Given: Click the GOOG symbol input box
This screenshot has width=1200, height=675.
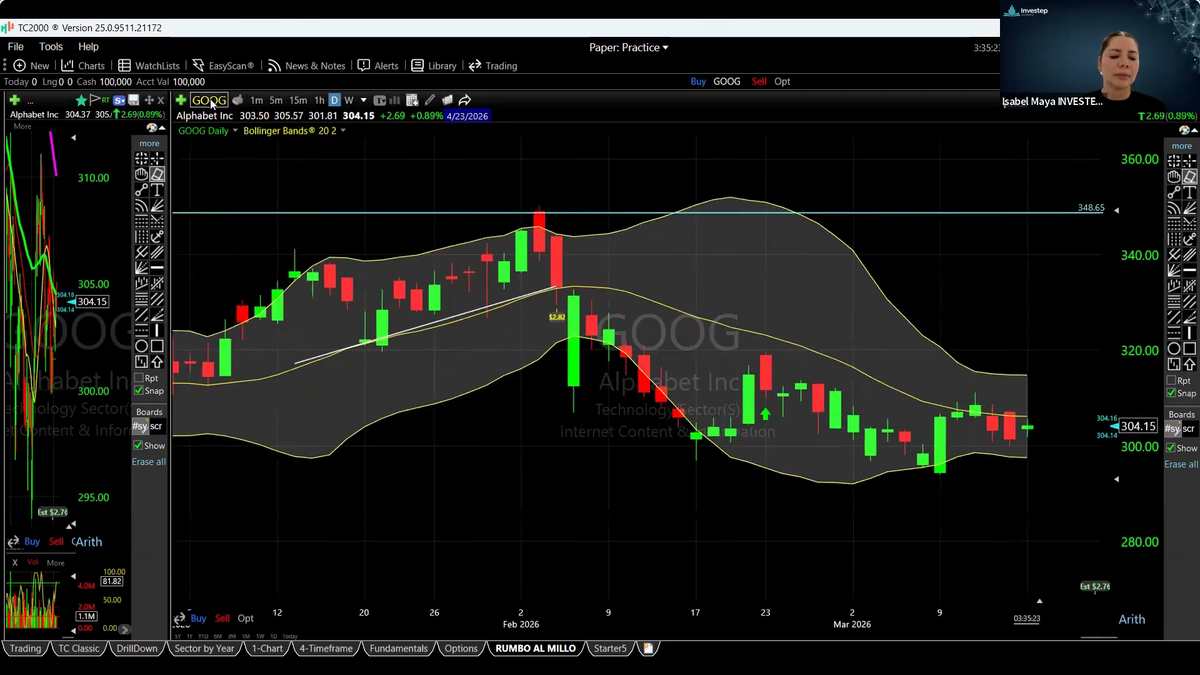Looking at the screenshot, I should (209, 100).
